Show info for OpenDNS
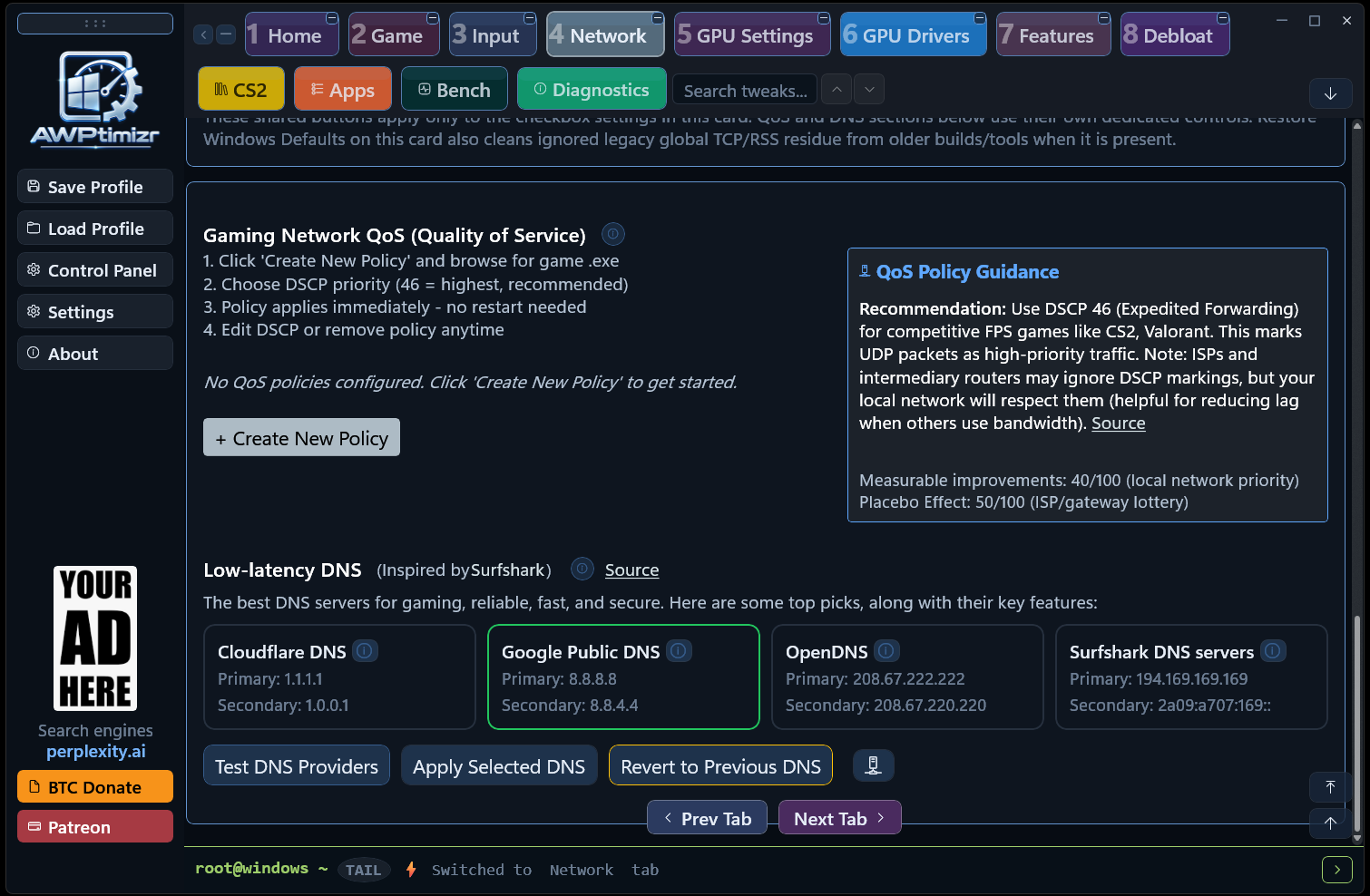The image size is (1370, 896). click(x=887, y=650)
